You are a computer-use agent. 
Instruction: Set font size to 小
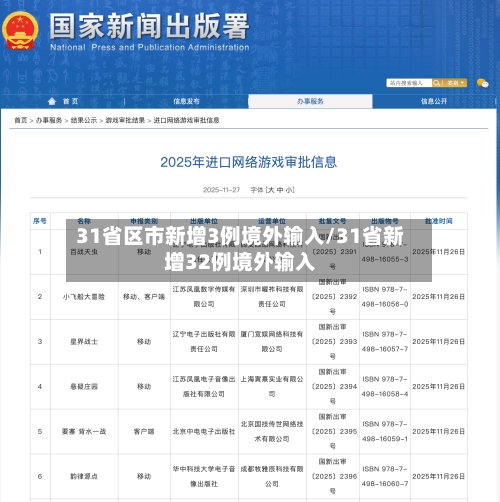289,190
